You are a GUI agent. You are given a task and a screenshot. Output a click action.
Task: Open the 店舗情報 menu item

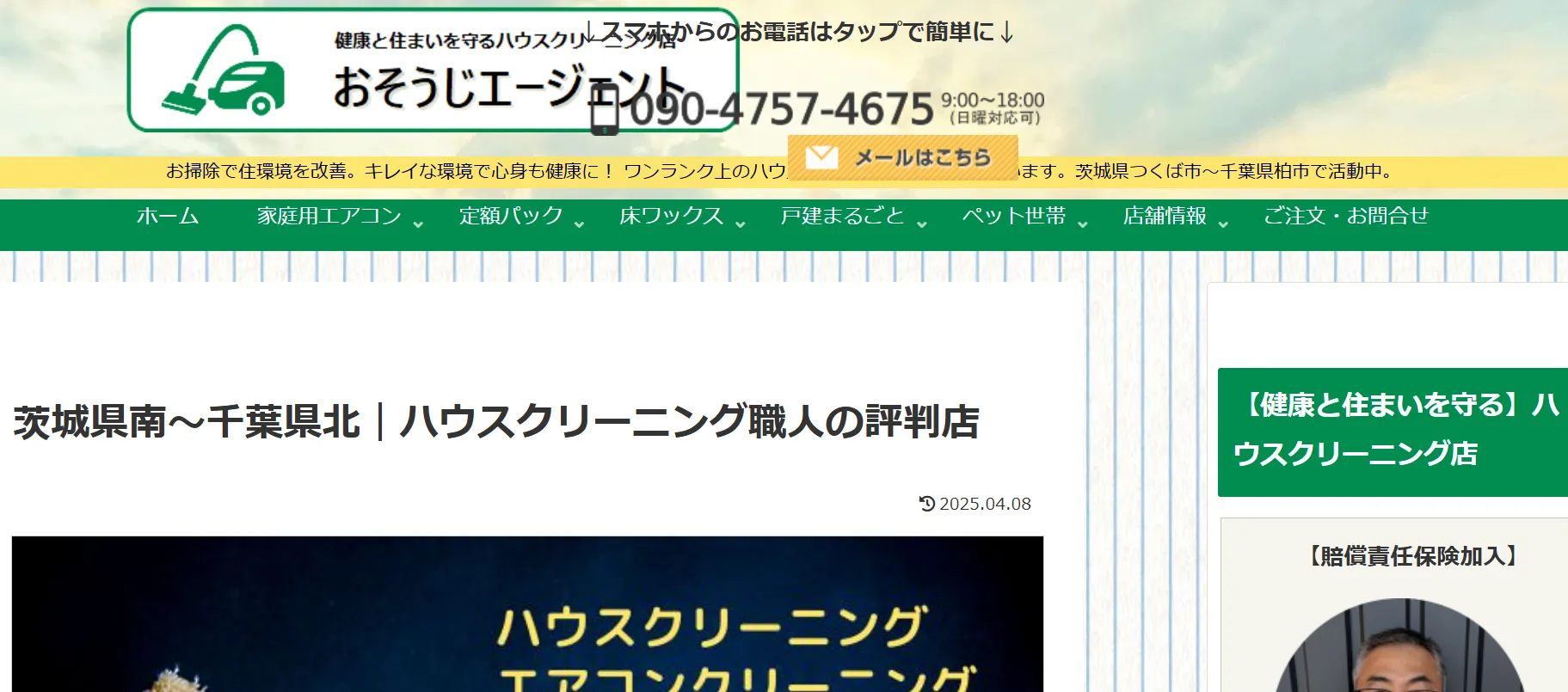point(1165,216)
